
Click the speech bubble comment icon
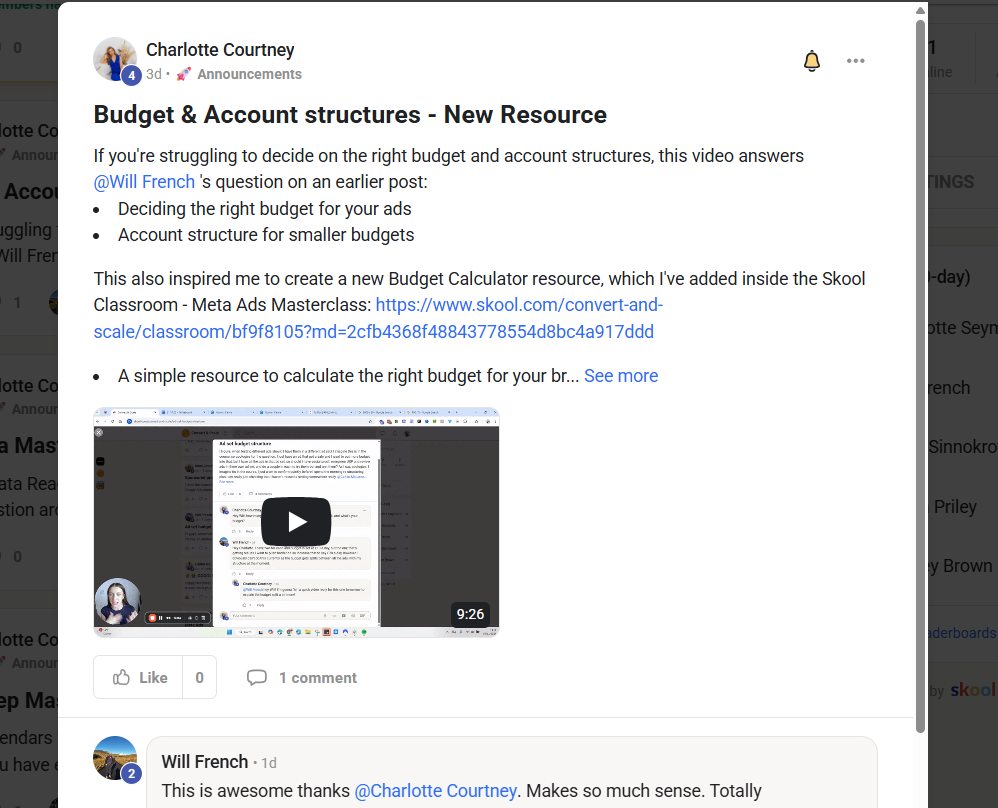(x=257, y=677)
